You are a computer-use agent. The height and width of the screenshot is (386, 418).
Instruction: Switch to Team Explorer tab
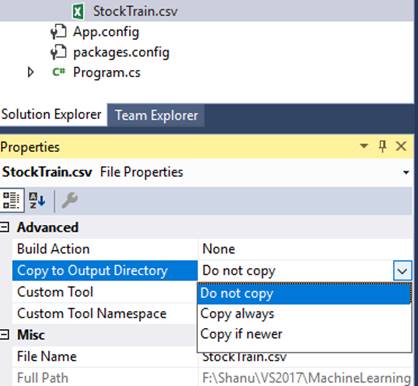pos(156,115)
